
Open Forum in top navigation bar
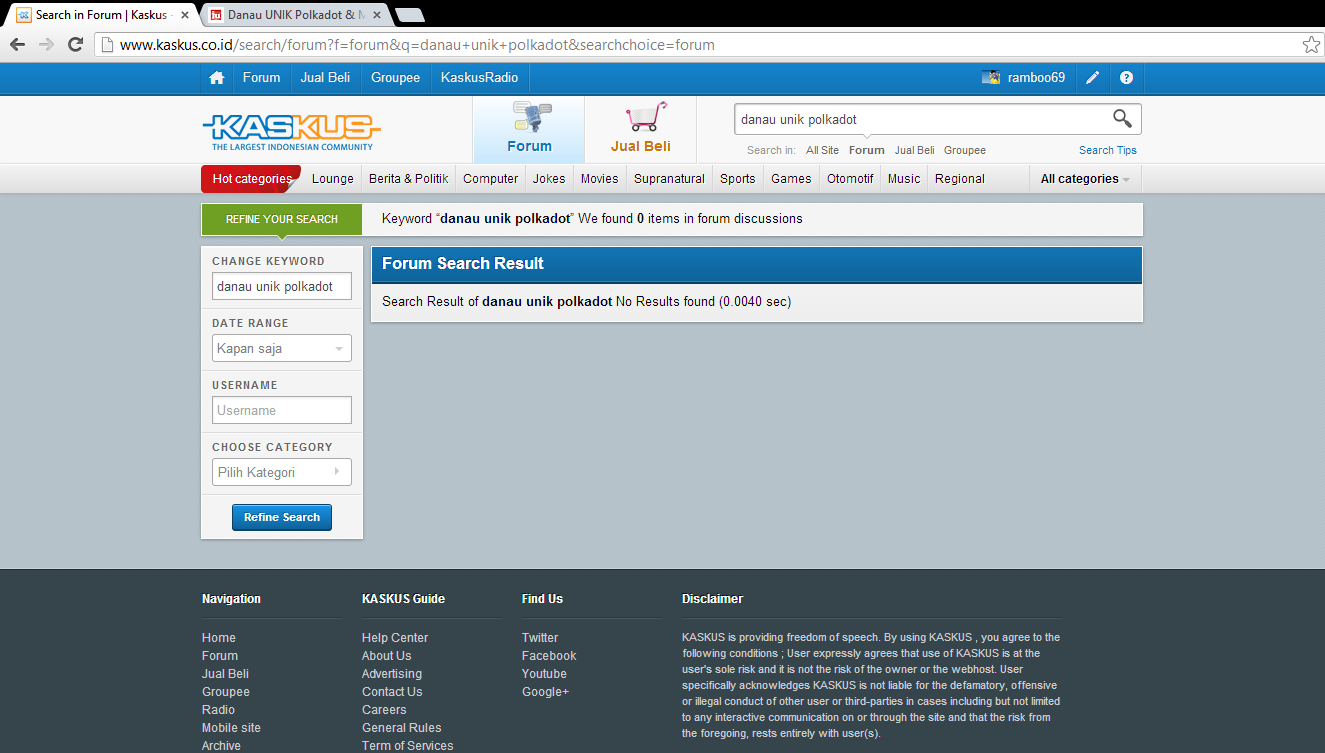pos(261,78)
